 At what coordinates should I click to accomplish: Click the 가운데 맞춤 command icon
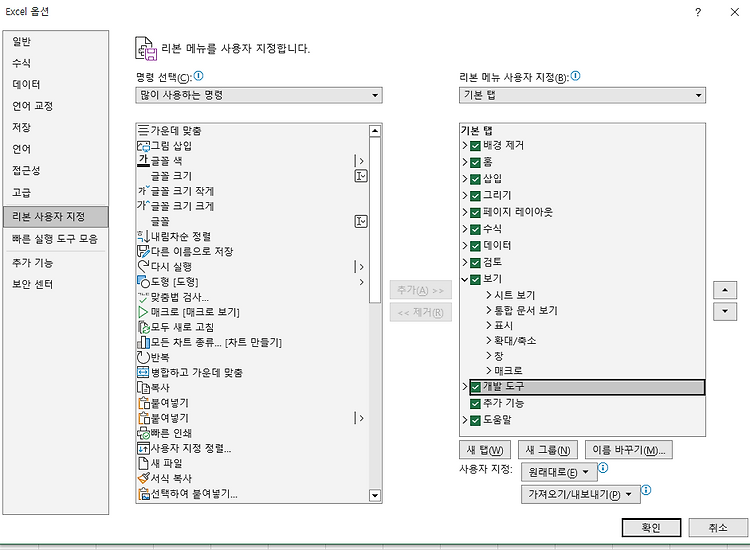143,130
